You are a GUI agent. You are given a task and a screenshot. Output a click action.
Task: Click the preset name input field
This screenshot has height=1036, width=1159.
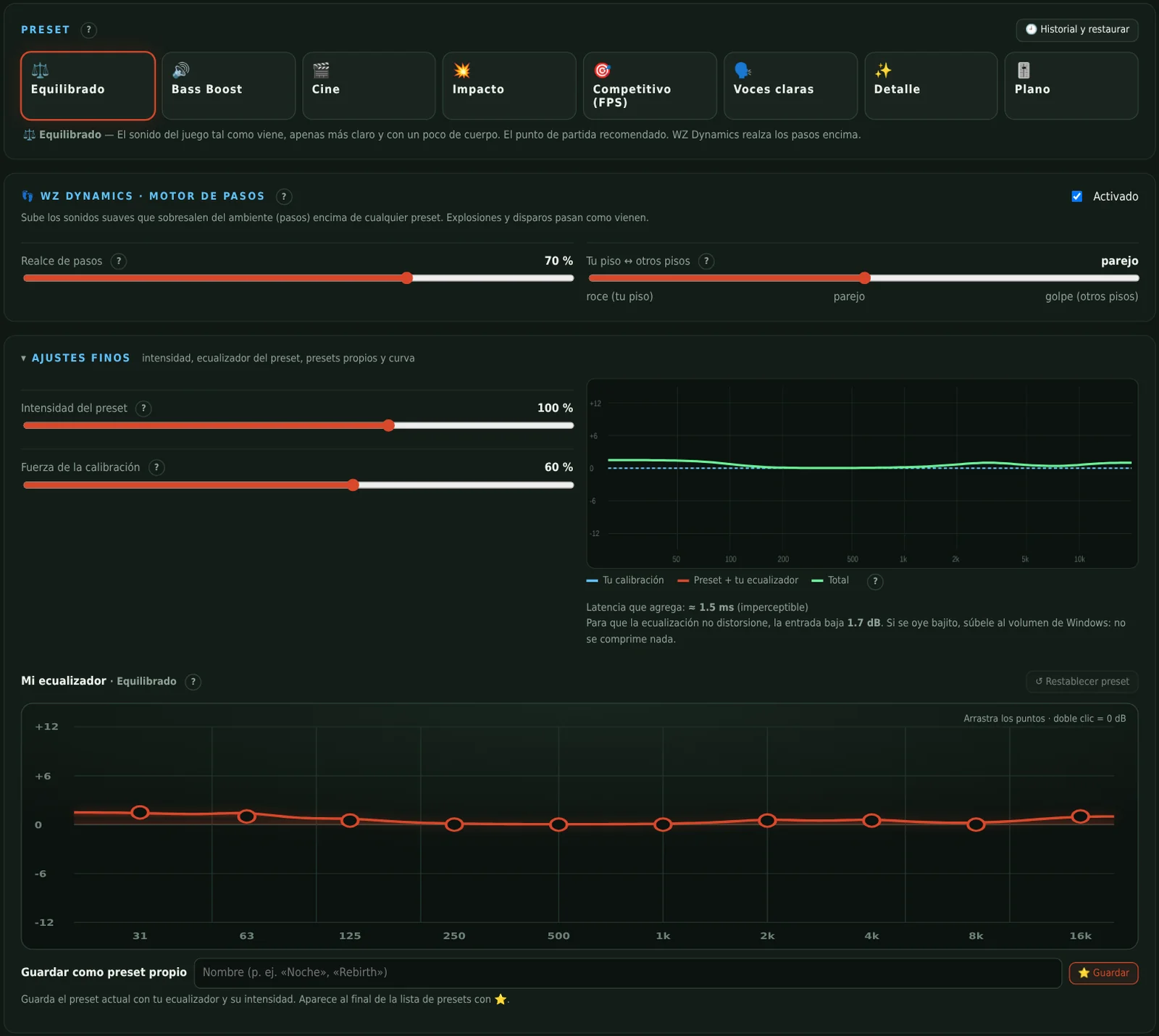tap(628, 973)
